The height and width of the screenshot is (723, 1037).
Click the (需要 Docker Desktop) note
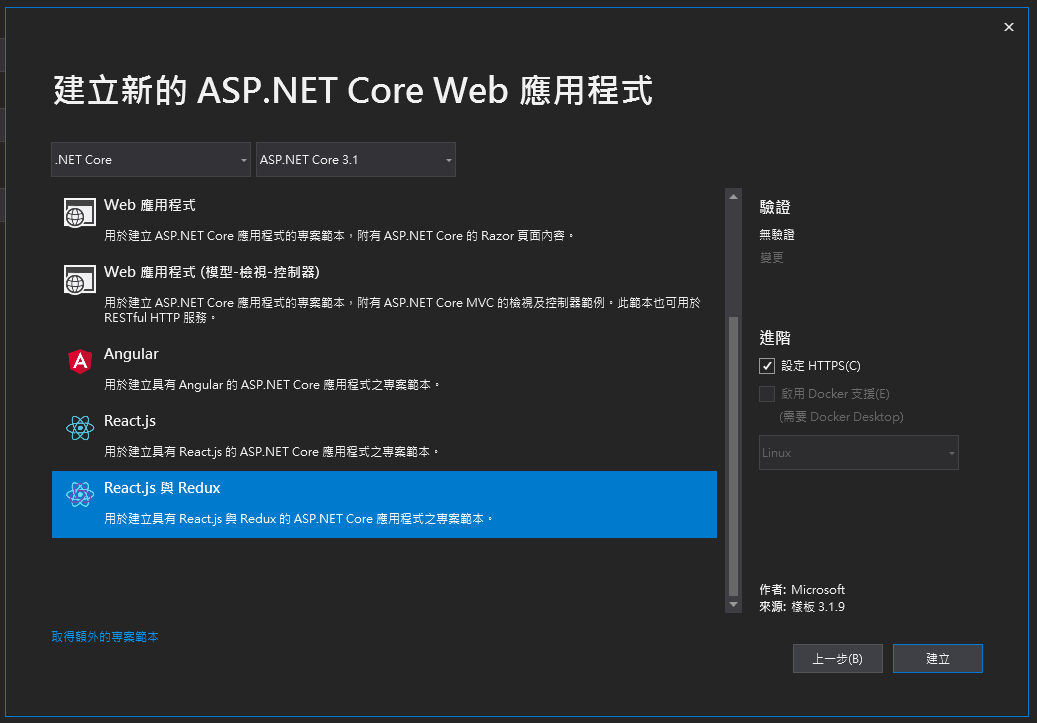[x=841, y=417]
